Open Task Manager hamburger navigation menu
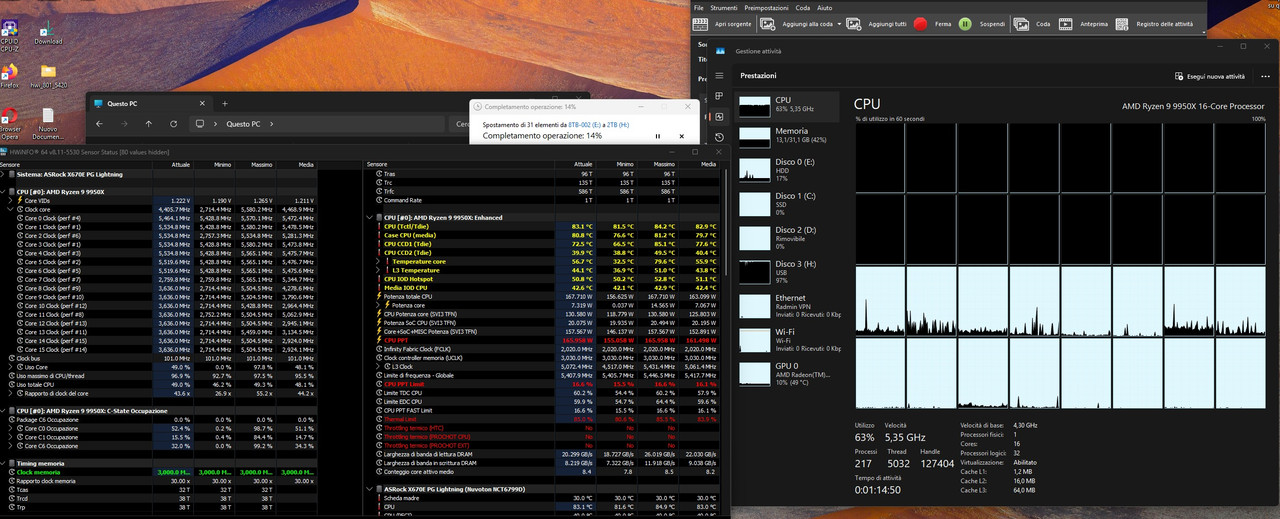This screenshot has height=519, width=1280. 719,75
